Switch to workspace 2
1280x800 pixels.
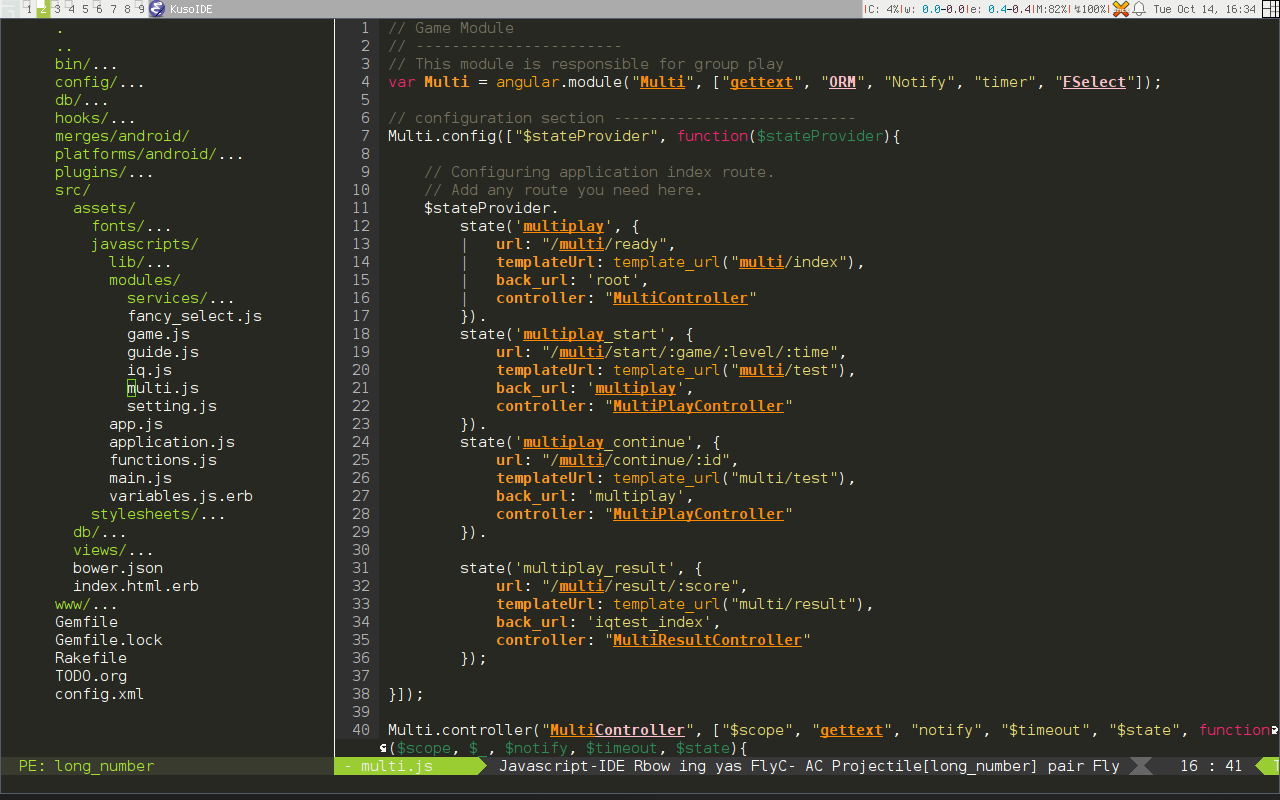point(43,9)
